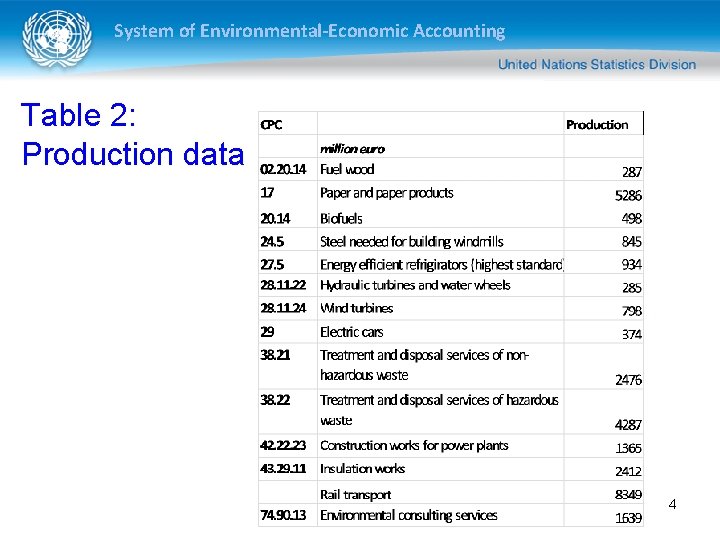
Task: Select the 'System of Environmental-Economic Accounting' header title
Action: point(309,31)
